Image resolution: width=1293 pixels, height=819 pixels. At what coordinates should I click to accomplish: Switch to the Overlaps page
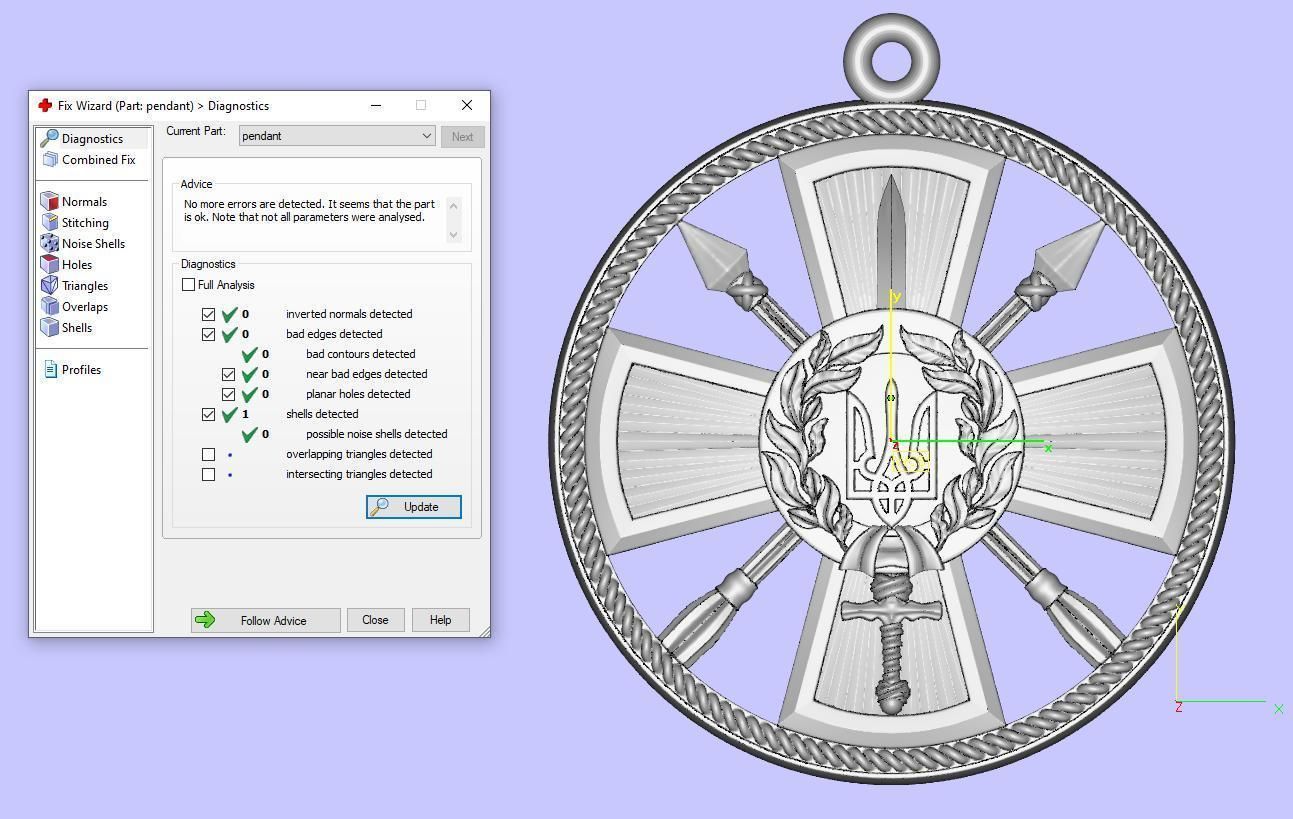click(x=85, y=307)
